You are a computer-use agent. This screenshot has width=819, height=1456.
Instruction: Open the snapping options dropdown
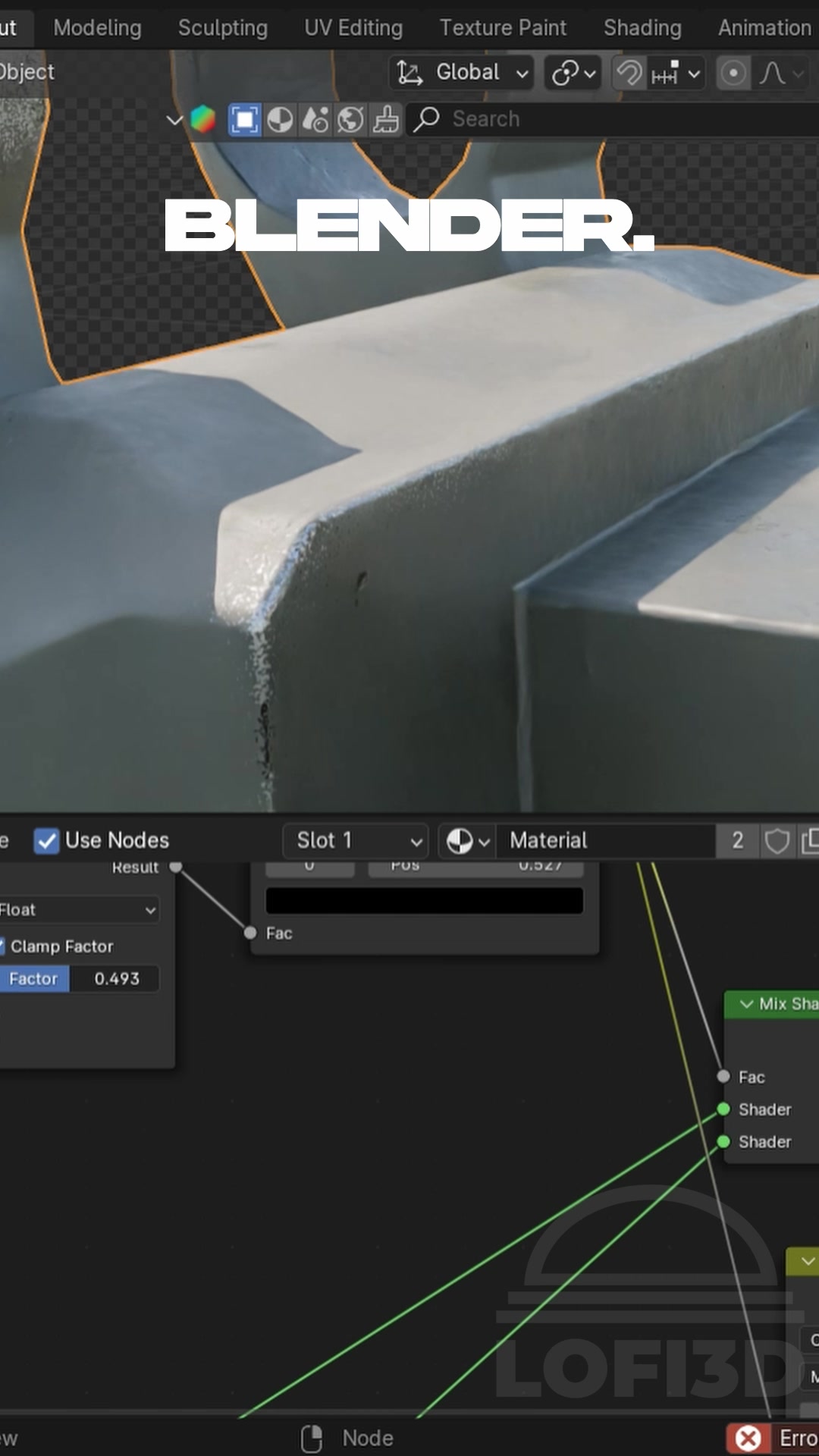point(676,74)
